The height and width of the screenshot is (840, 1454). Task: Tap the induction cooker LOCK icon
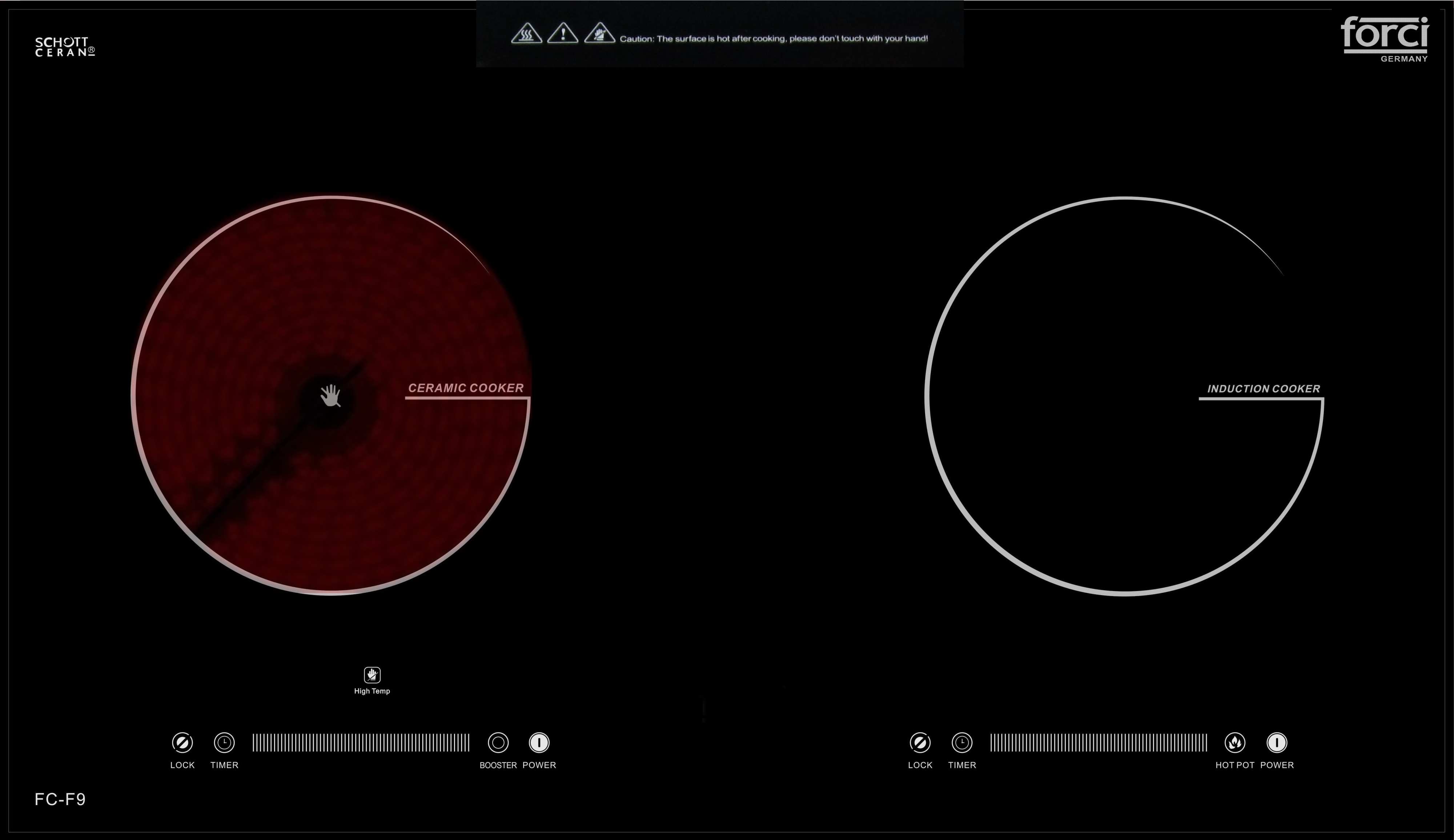tap(920, 743)
